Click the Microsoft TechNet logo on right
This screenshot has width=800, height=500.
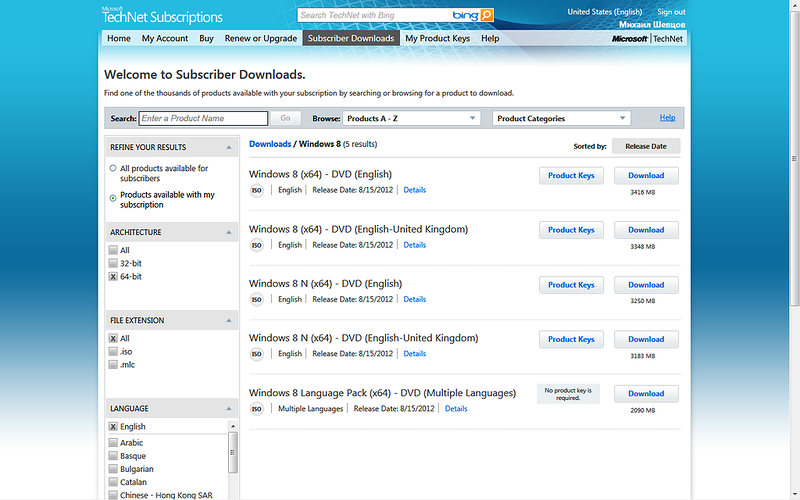[x=647, y=39]
